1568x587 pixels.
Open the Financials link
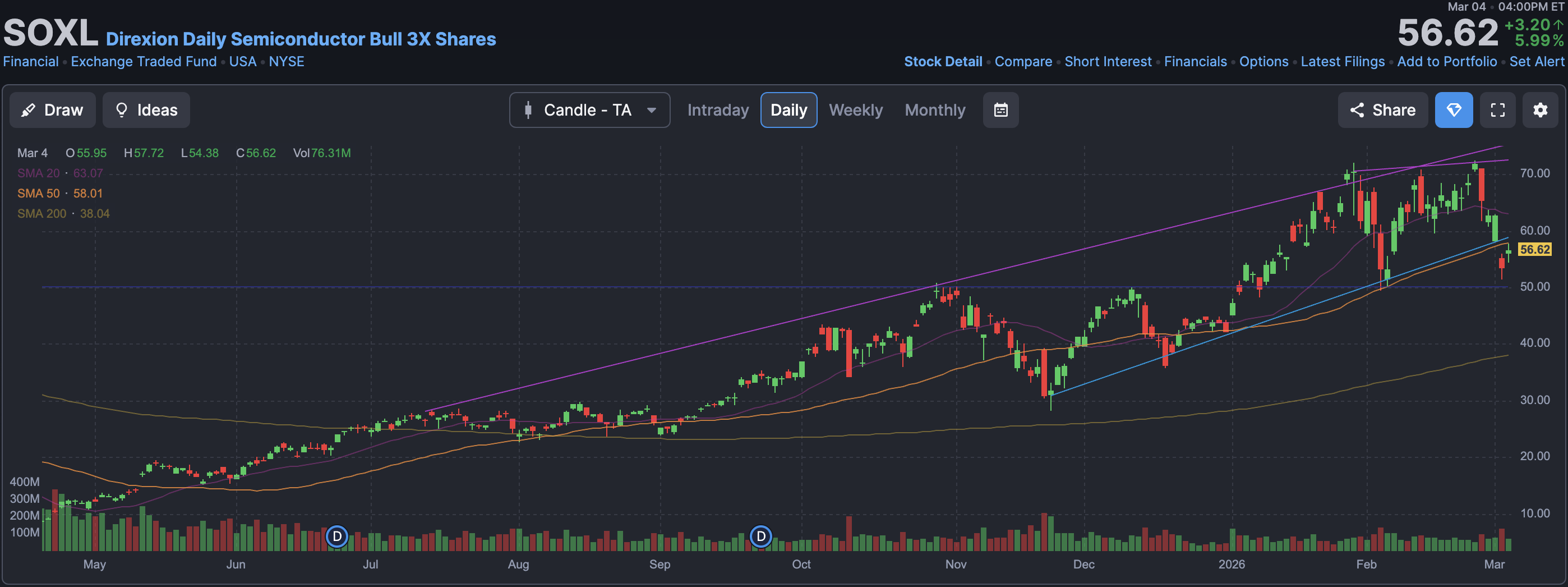click(1196, 62)
